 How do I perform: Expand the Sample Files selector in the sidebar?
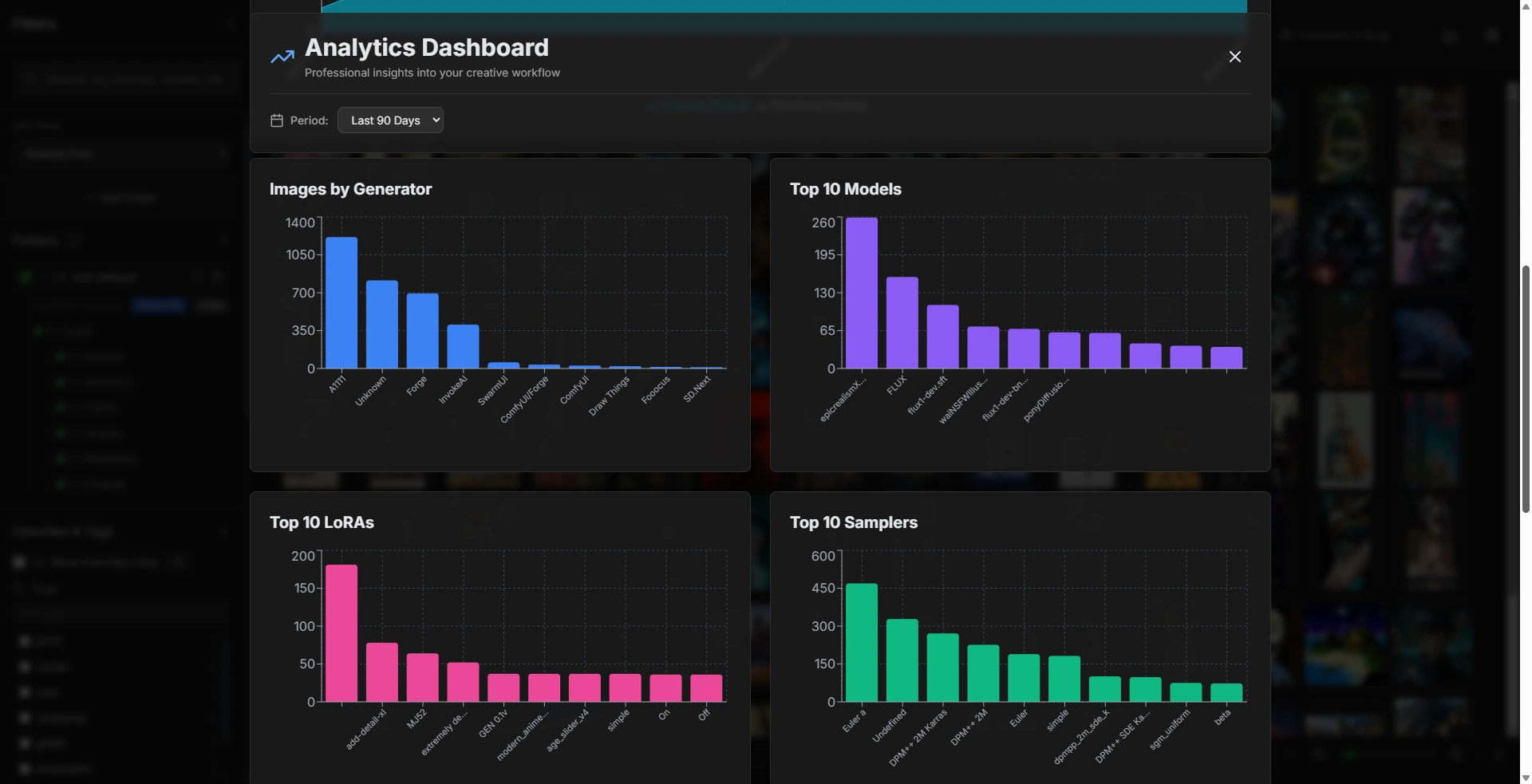(124, 154)
